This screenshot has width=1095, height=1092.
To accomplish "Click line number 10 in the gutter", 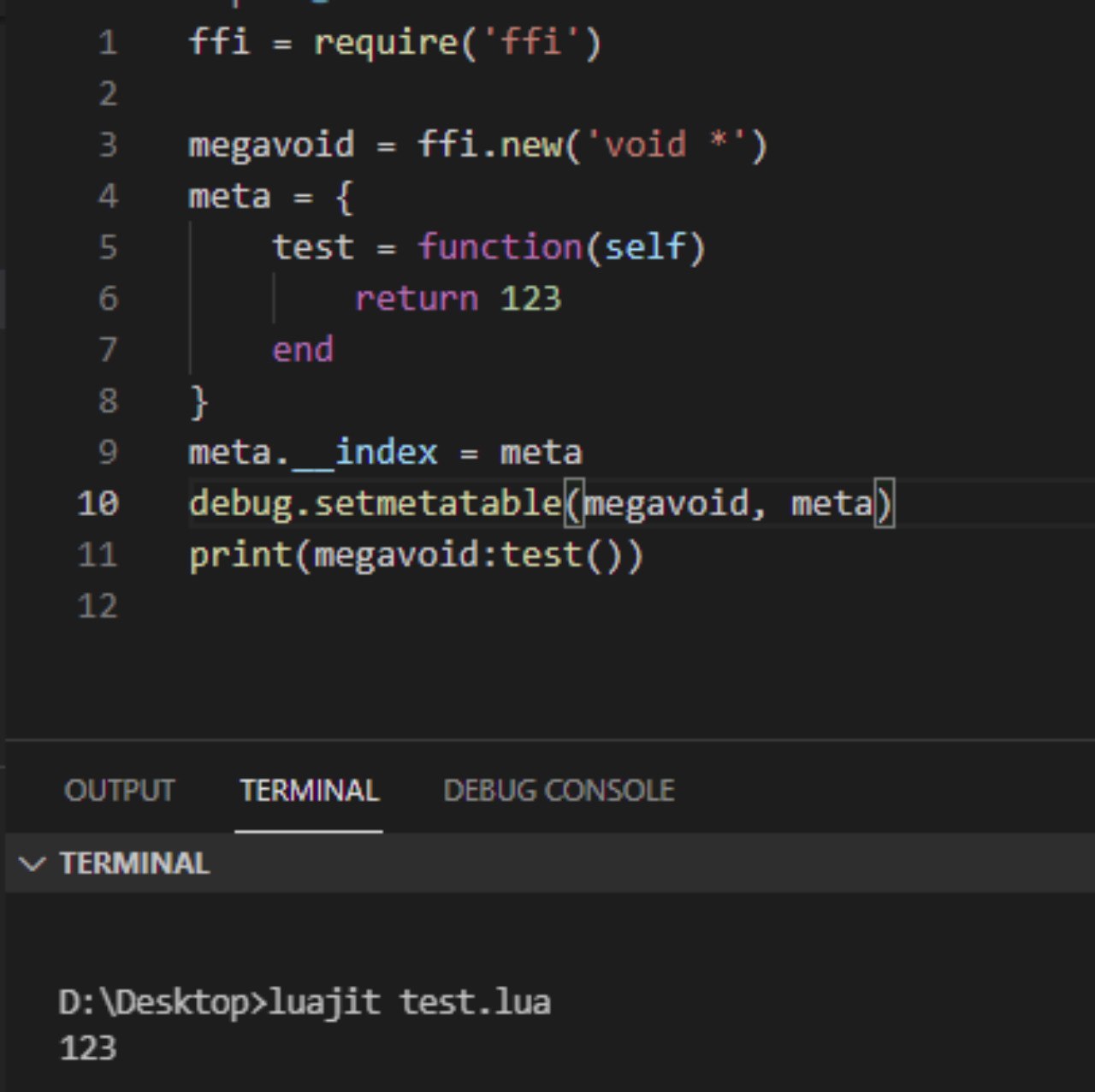I will (x=98, y=503).
